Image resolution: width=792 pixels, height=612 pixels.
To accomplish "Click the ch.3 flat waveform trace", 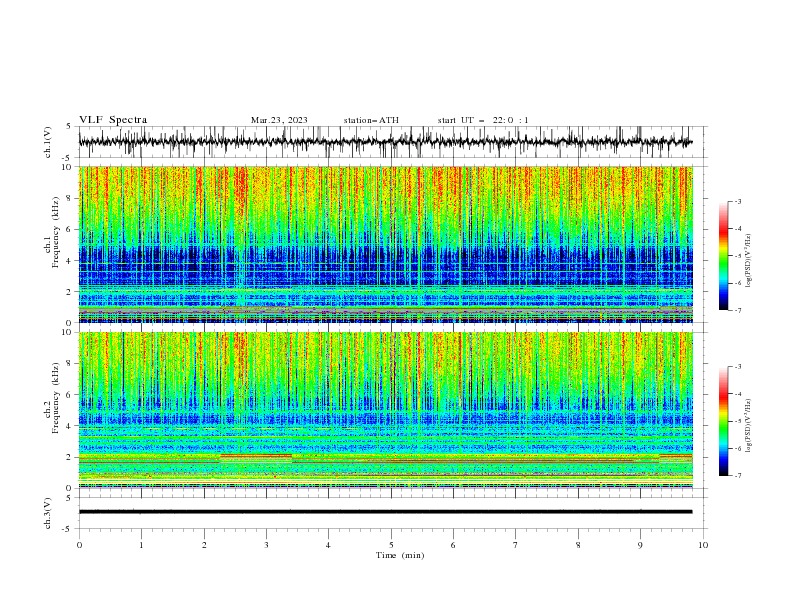I will (385, 512).
